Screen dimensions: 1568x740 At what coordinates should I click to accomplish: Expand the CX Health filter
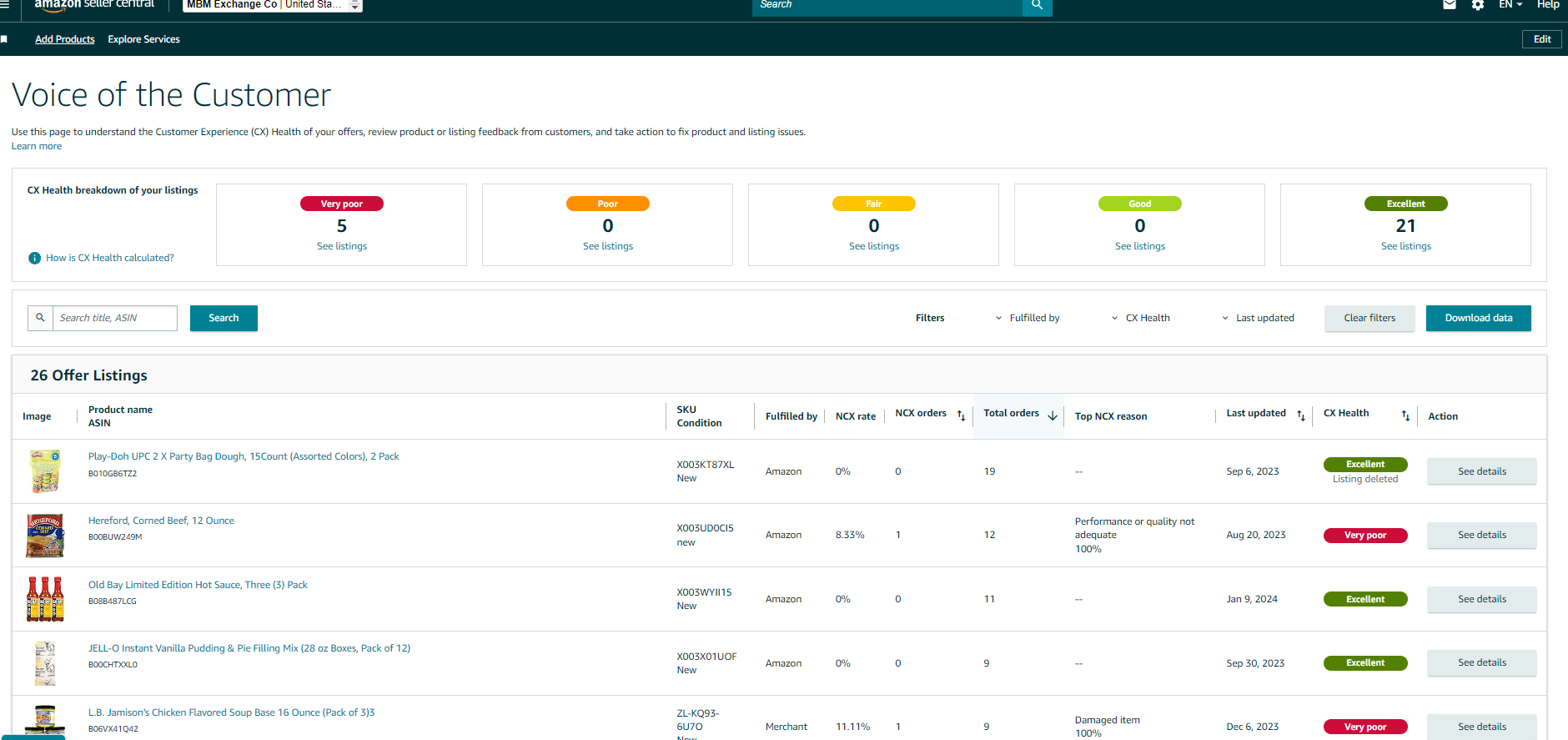point(1141,318)
